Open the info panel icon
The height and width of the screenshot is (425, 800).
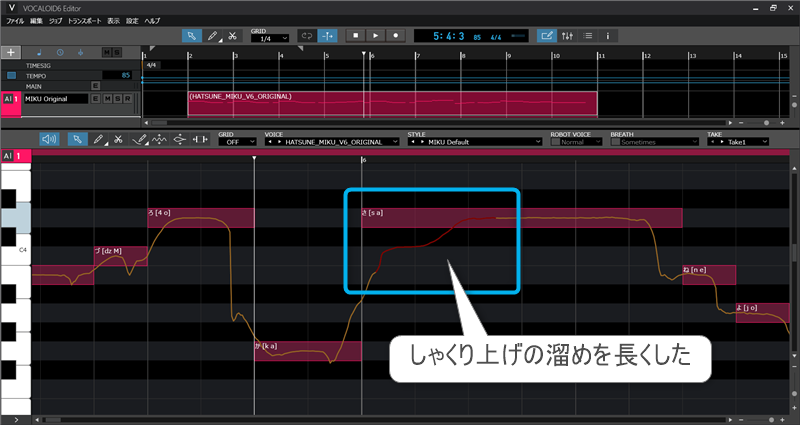[x=607, y=36]
